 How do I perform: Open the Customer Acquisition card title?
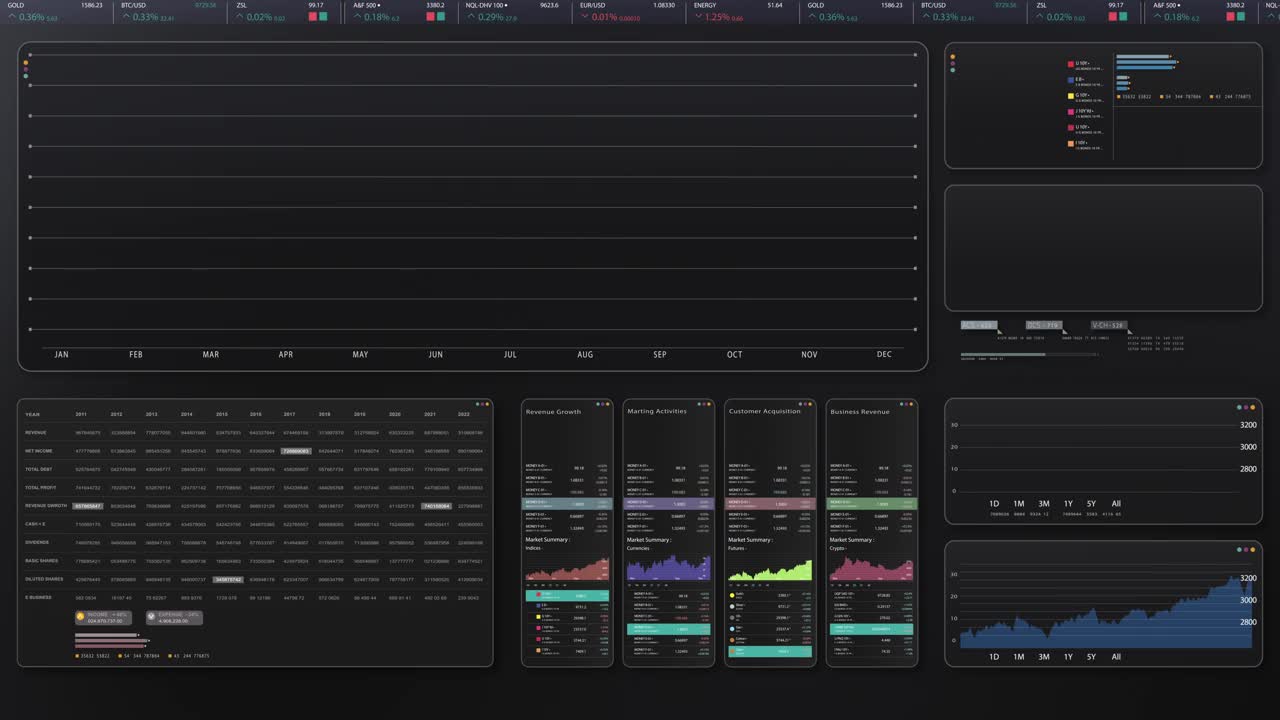[x=765, y=411]
